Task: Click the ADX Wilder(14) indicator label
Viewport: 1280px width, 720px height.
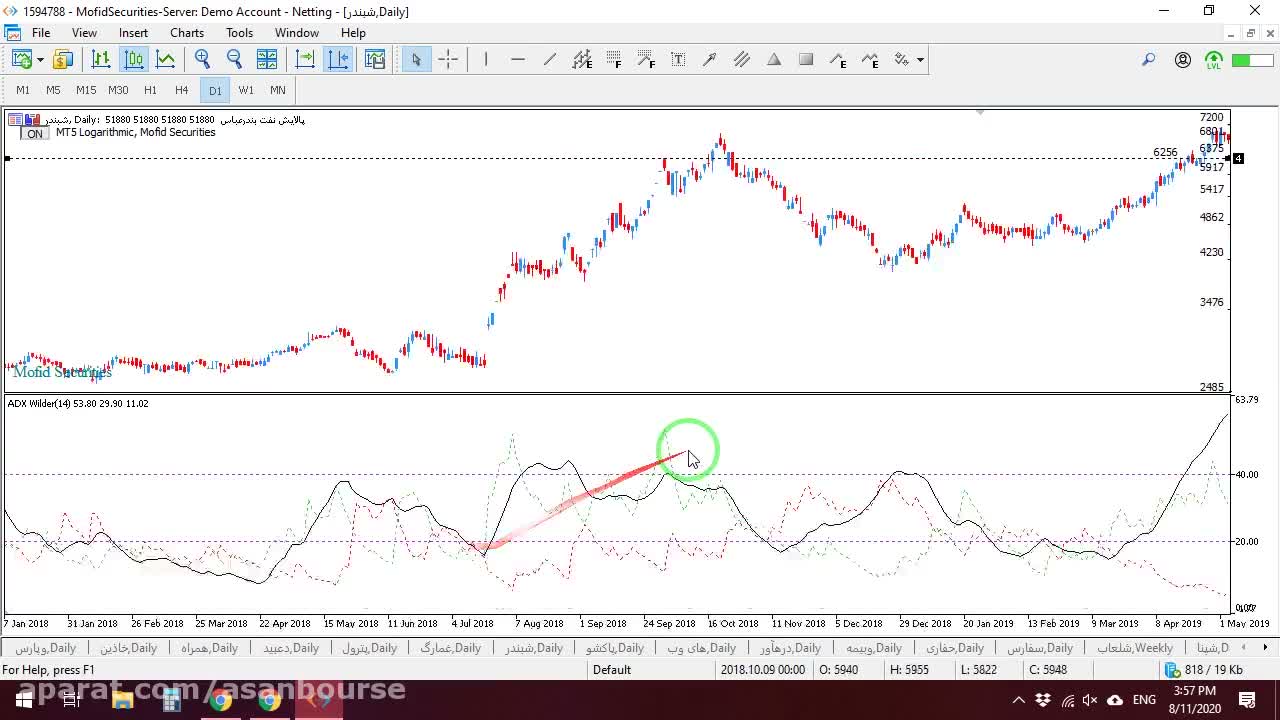Action: point(78,404)
